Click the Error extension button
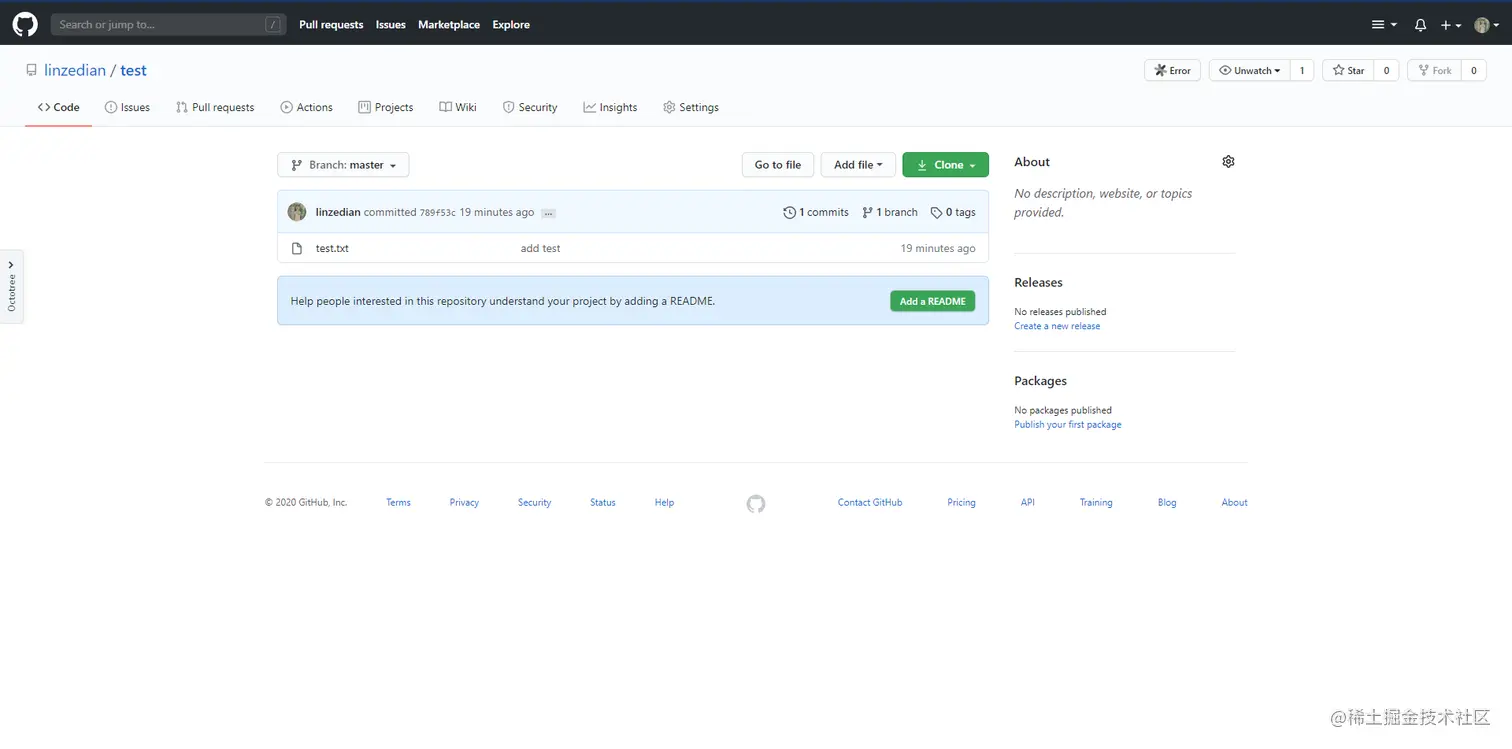This screenshot has width=1512, height=749. tap(1172, 70)
